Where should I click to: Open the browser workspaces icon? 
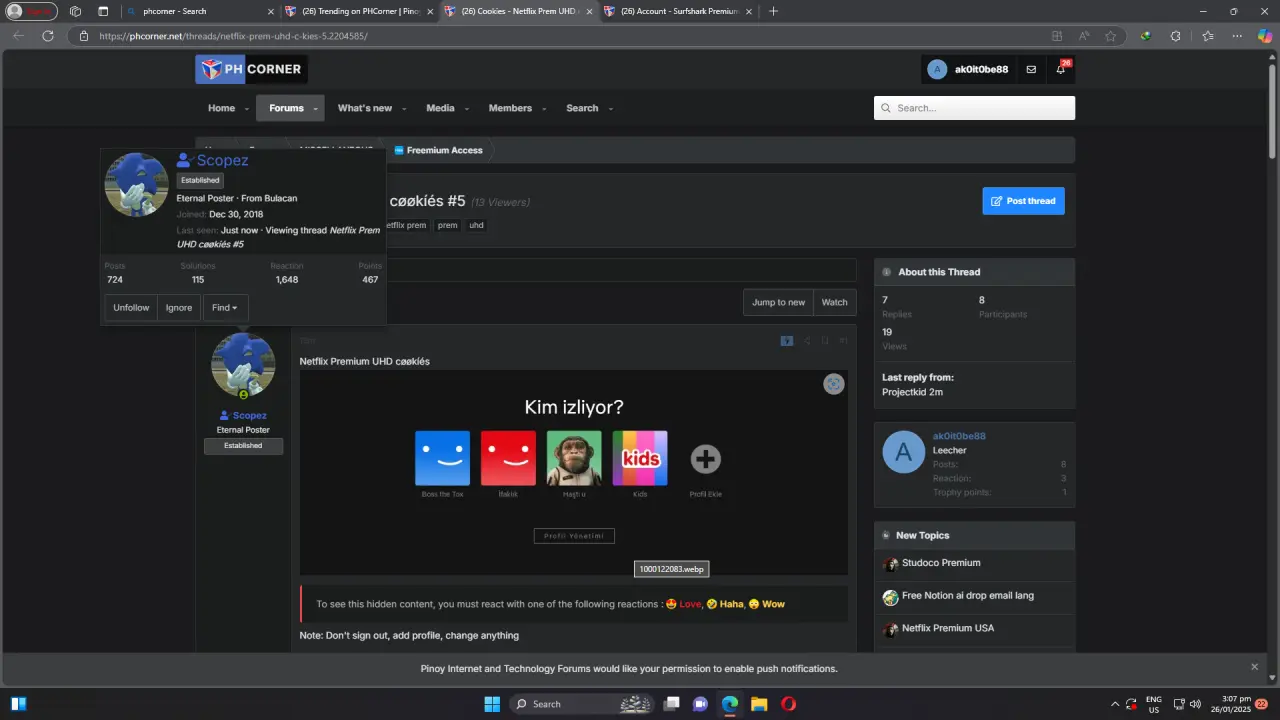tap(75, 11)
